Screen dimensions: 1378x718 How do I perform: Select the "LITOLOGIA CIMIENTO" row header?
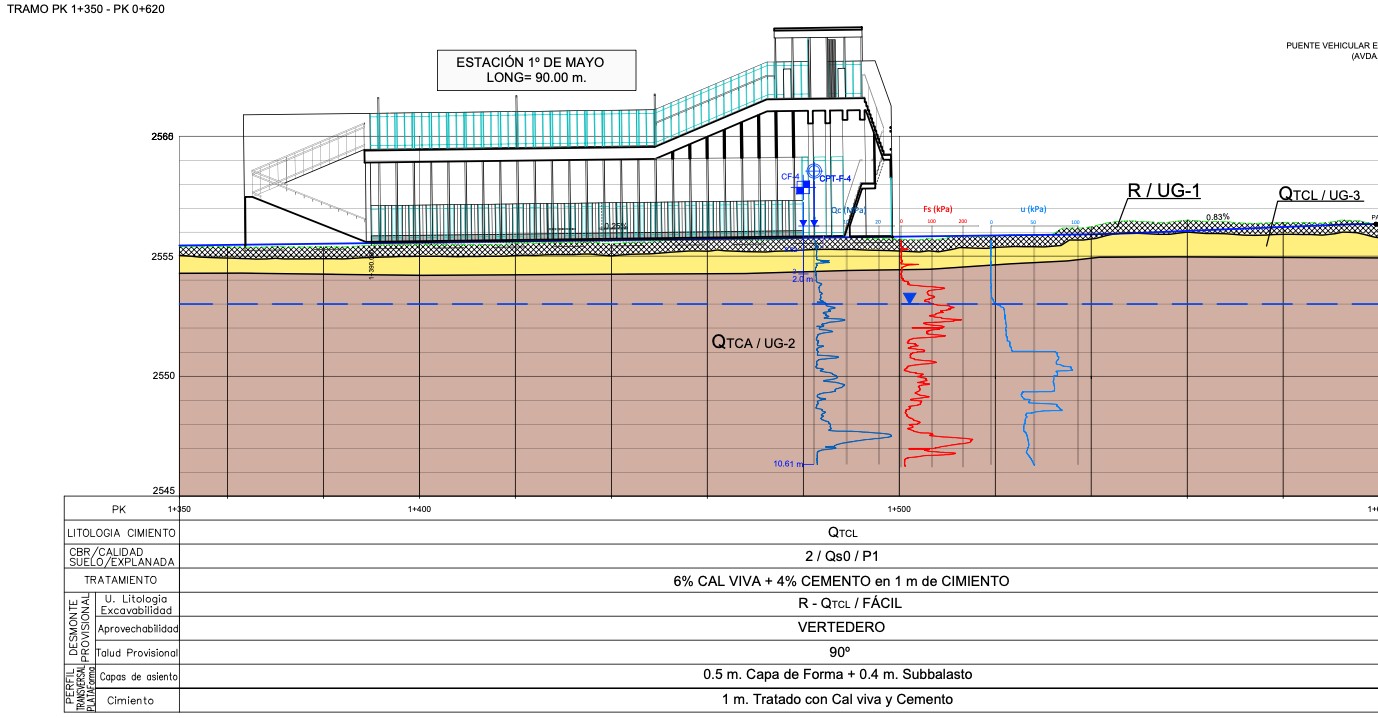(x=119, y=533)
